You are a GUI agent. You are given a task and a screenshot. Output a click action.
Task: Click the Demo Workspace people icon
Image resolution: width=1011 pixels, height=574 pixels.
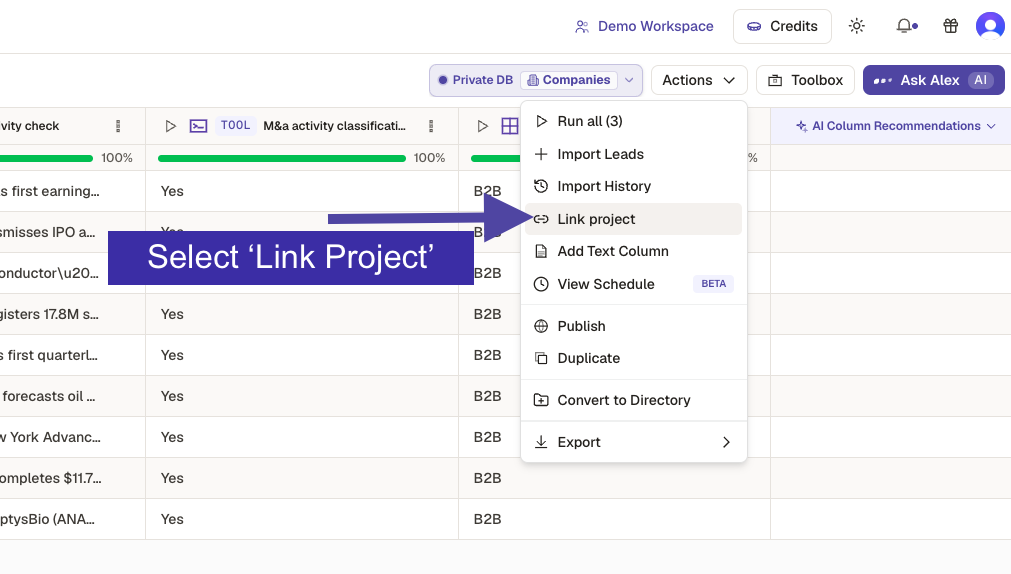582,26
